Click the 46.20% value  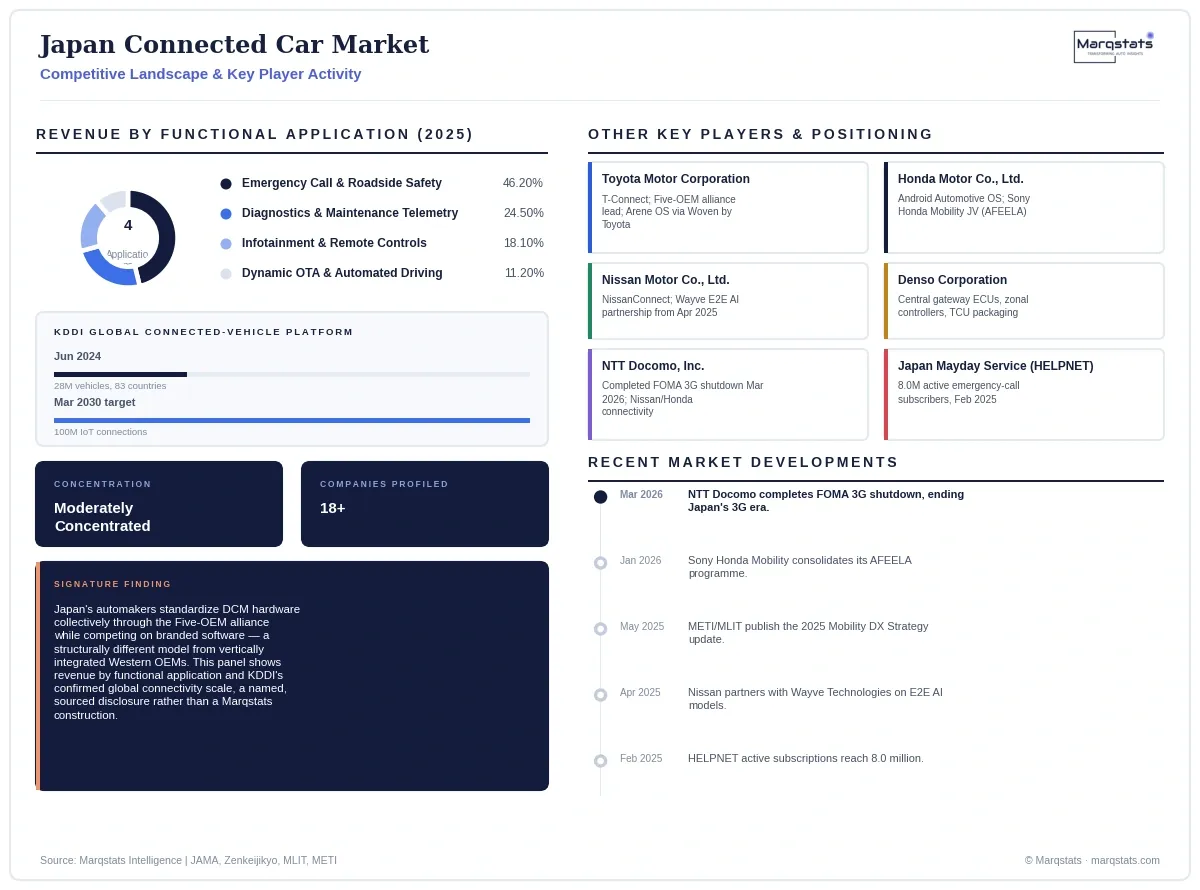click(x=523, y=183)
